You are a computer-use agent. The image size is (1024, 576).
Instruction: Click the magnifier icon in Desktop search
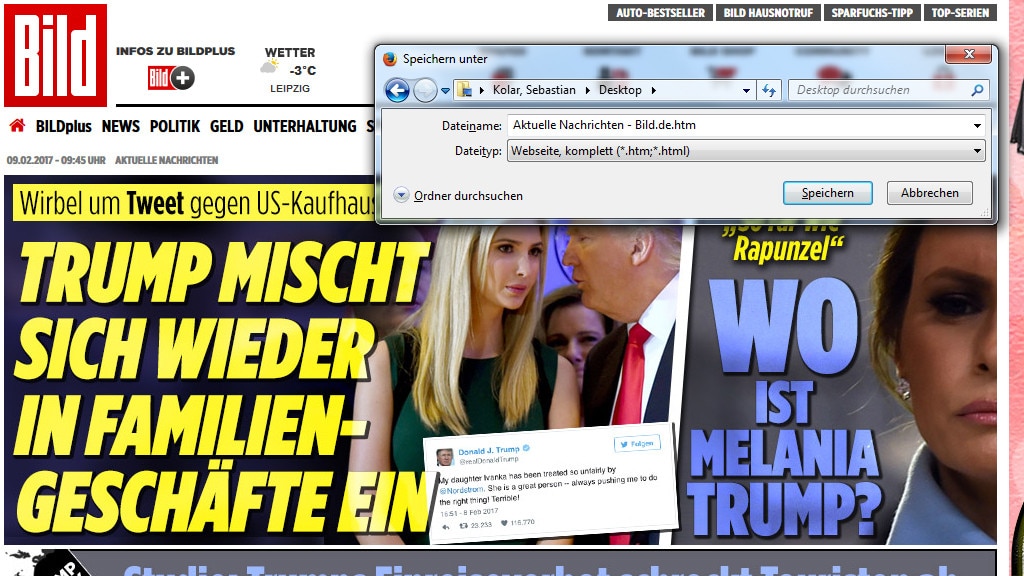click(977, 90)
